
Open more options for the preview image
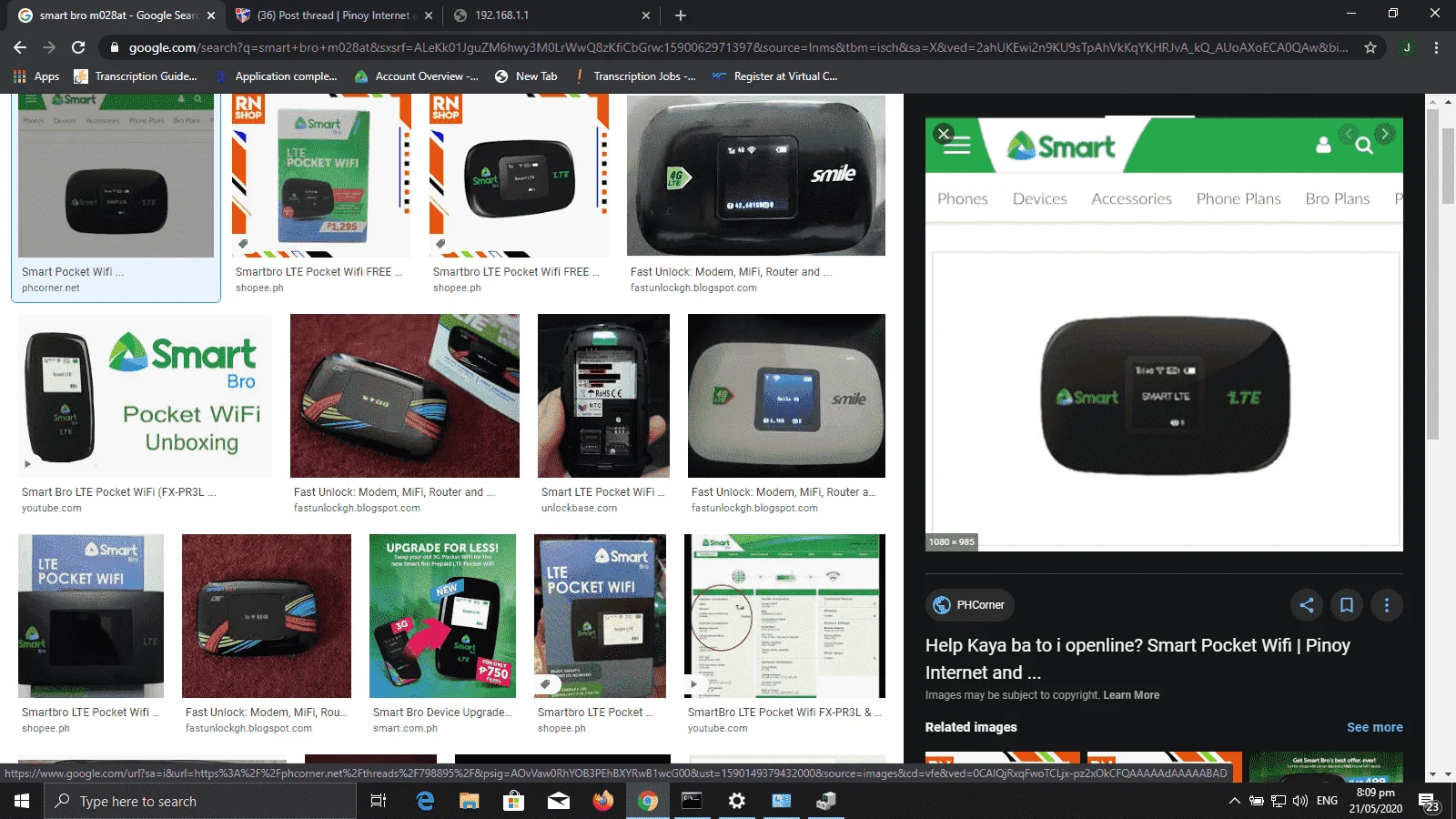1387,605
